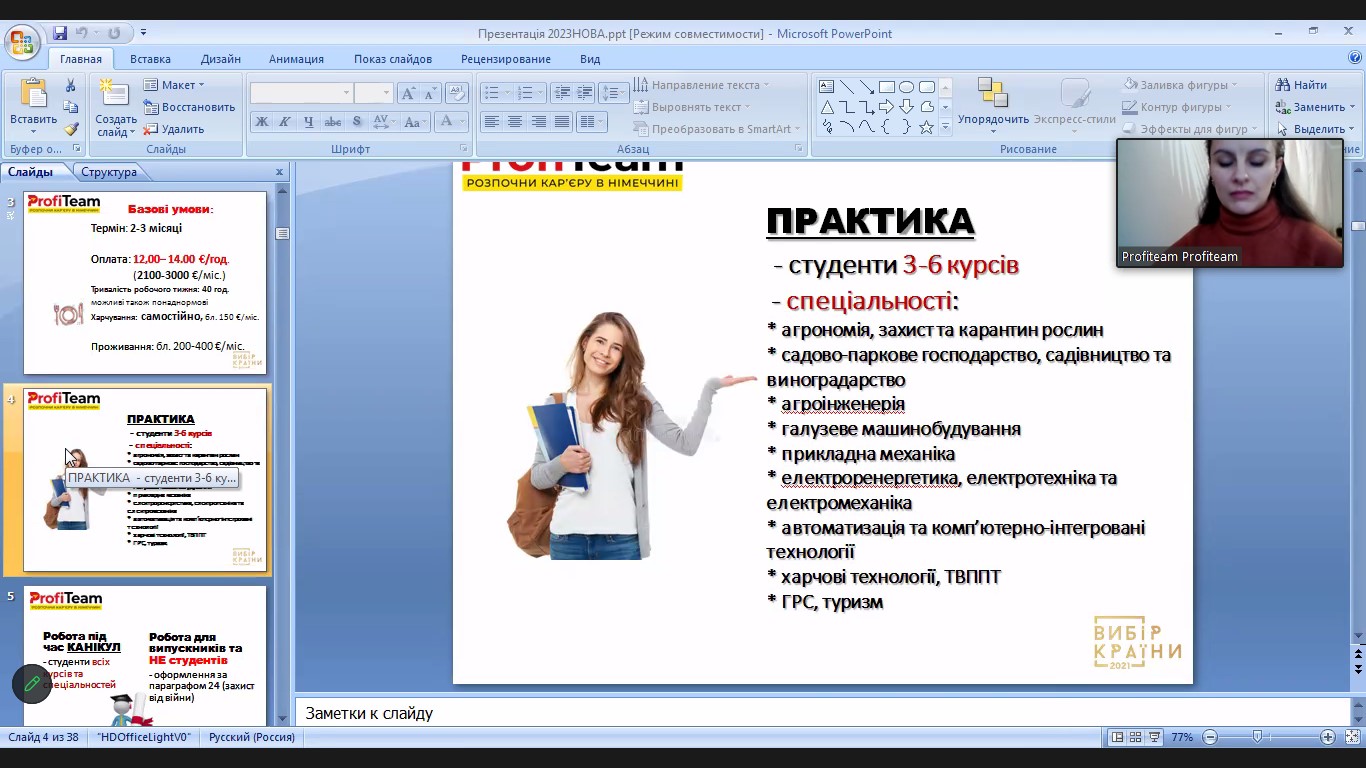Toggle italic К formatting

pos(285,122)
